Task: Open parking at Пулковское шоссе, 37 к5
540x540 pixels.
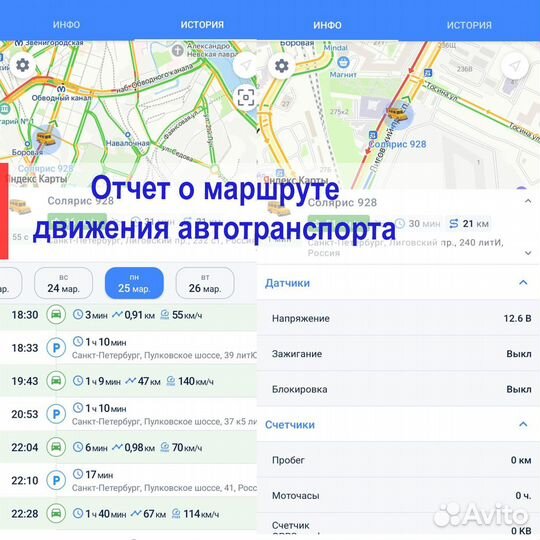Action: coord(128,414)
